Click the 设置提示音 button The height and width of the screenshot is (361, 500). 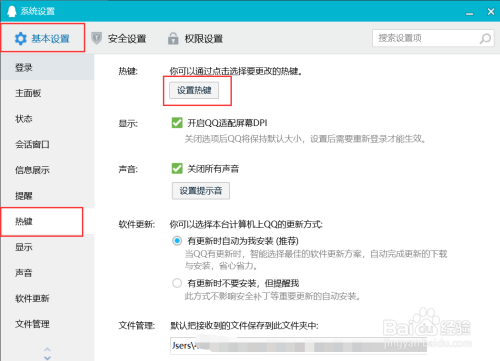coord(201,191)
